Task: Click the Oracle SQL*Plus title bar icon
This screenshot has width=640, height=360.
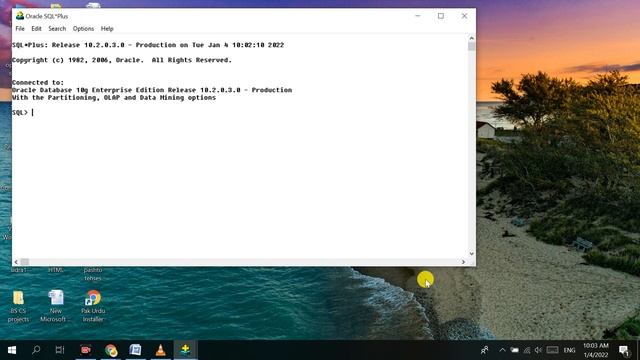Action: (20, 16)
